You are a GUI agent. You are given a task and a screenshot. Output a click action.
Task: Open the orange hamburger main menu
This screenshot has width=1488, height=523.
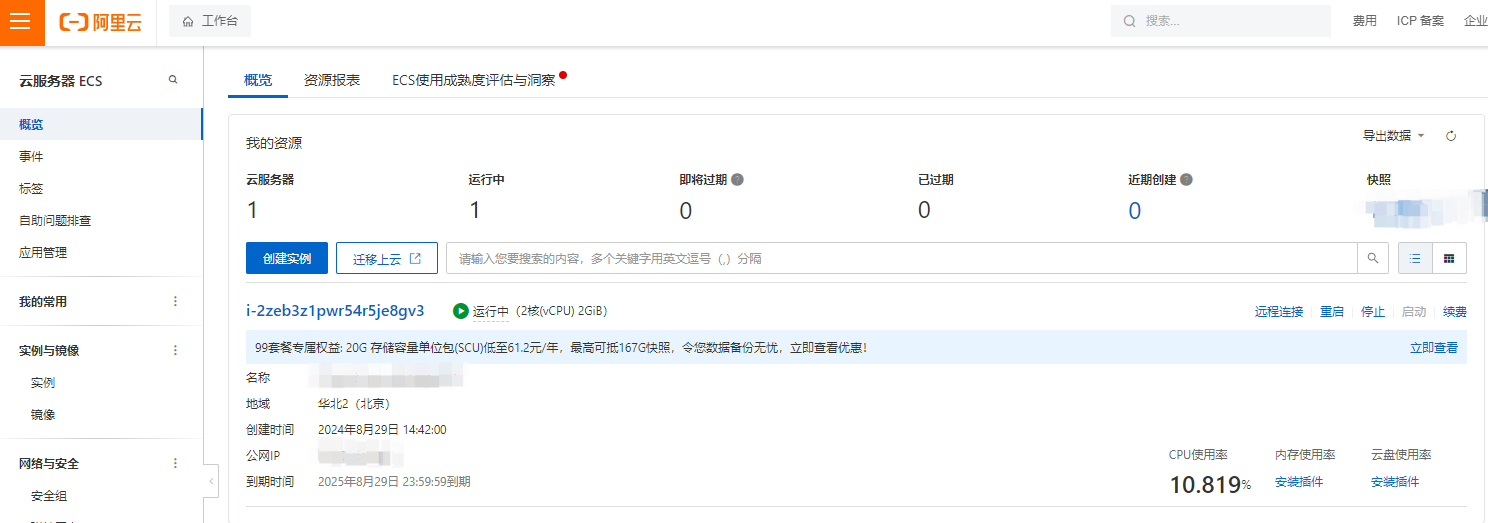point(22,22)
